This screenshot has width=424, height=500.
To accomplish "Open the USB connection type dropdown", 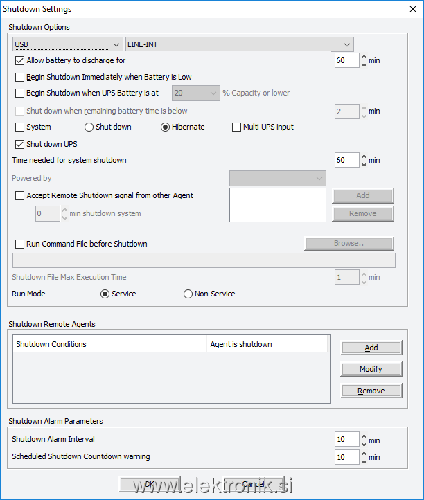I will [x=67, y=44].
